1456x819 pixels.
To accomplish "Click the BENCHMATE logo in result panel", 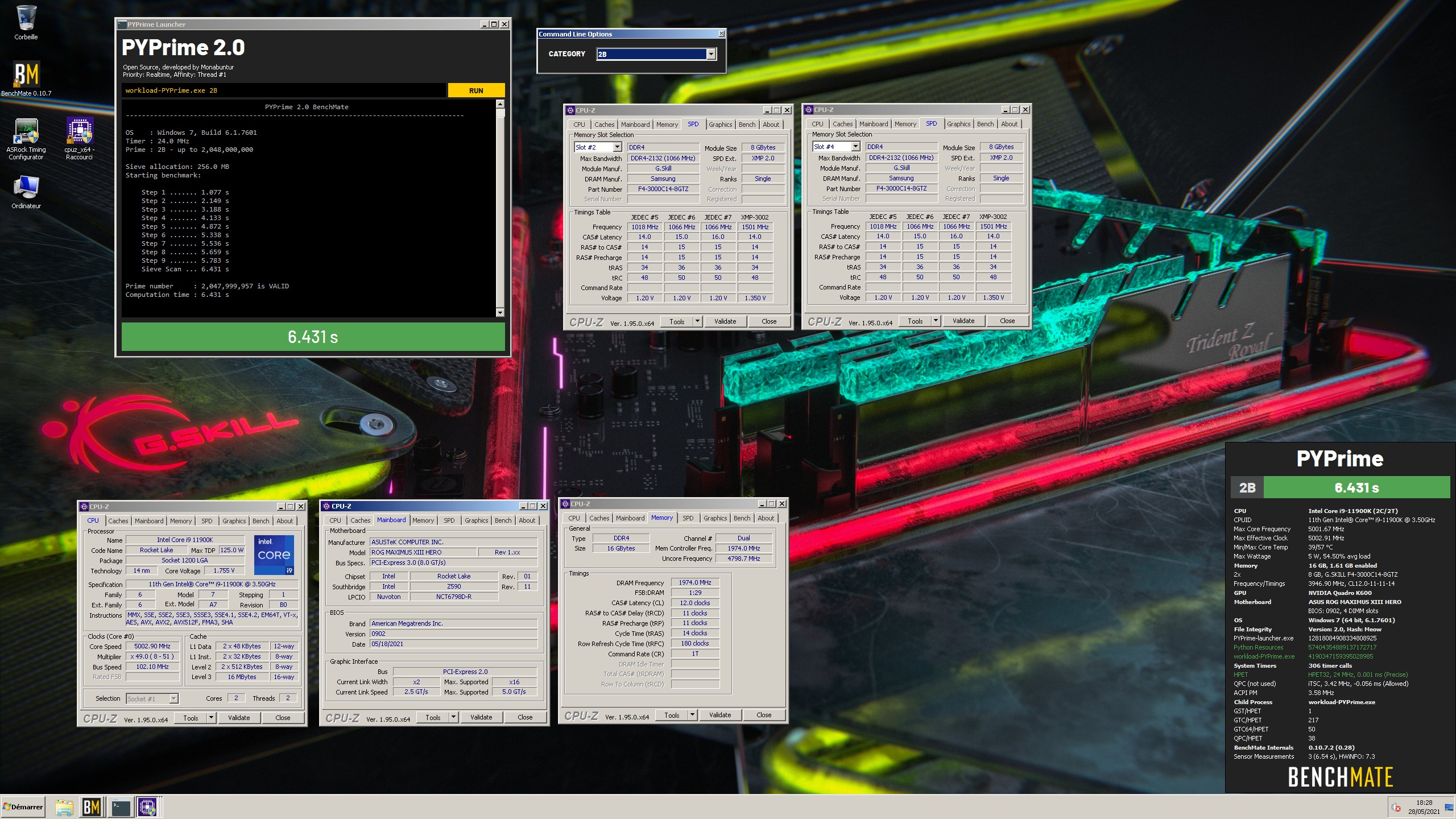I will pyautogui.click(x=1341, y=777).
